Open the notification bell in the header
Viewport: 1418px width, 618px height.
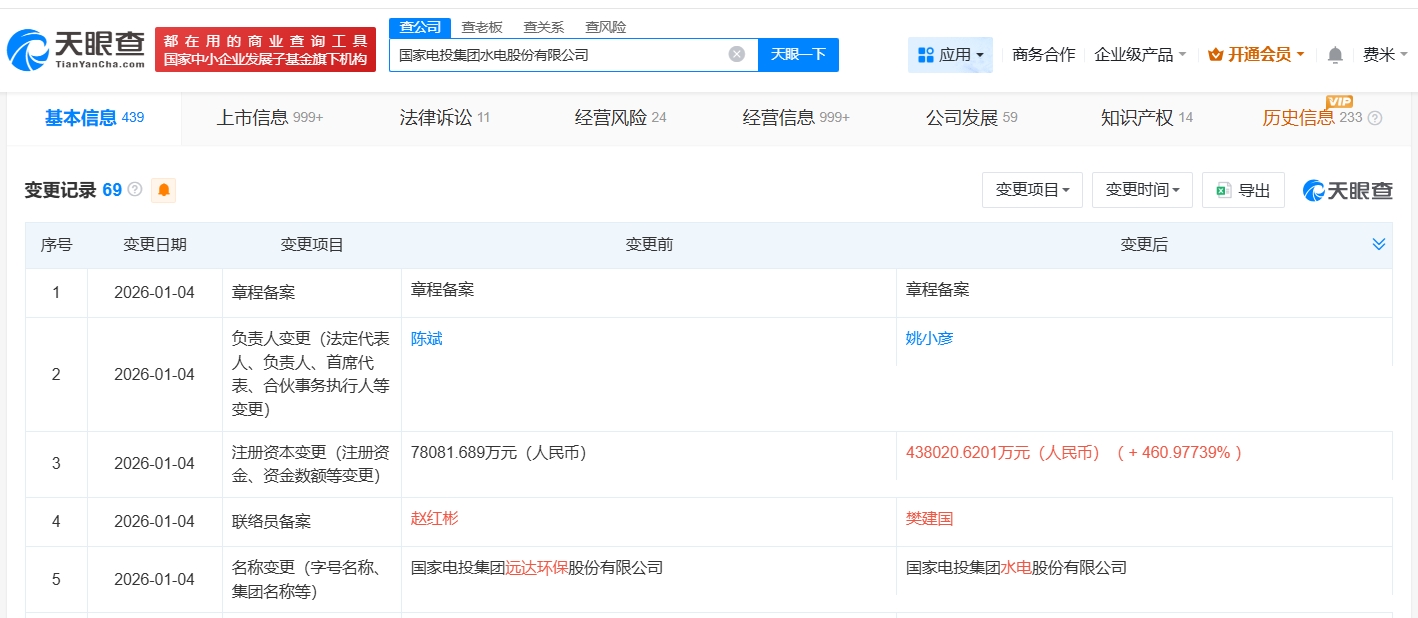point(1335,55)
